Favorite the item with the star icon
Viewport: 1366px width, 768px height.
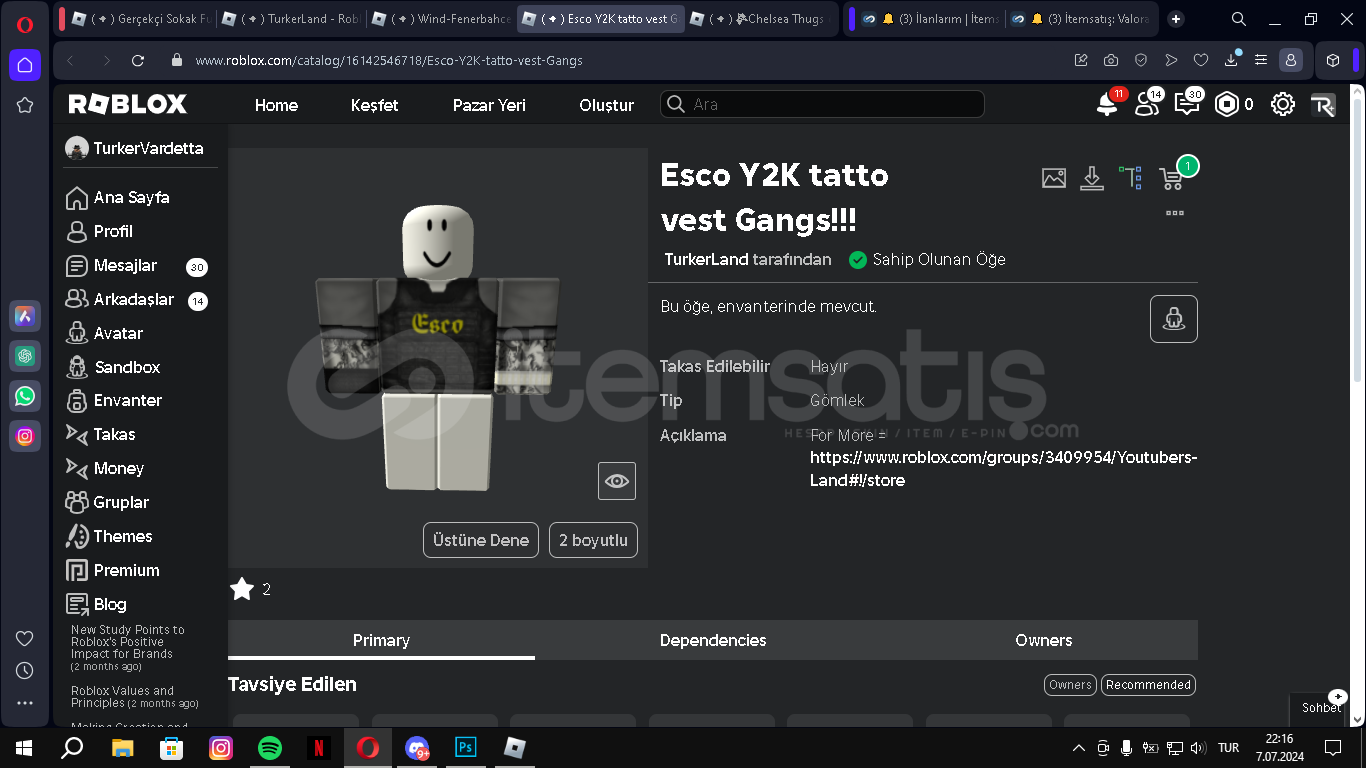pos(242,589)
